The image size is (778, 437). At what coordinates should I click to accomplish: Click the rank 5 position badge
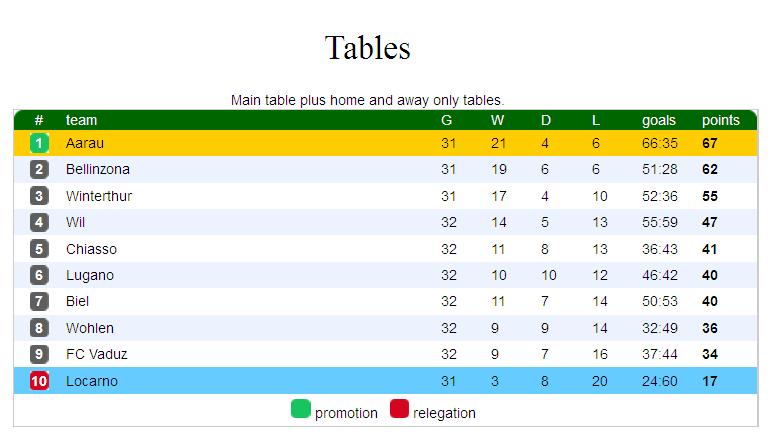39,249
